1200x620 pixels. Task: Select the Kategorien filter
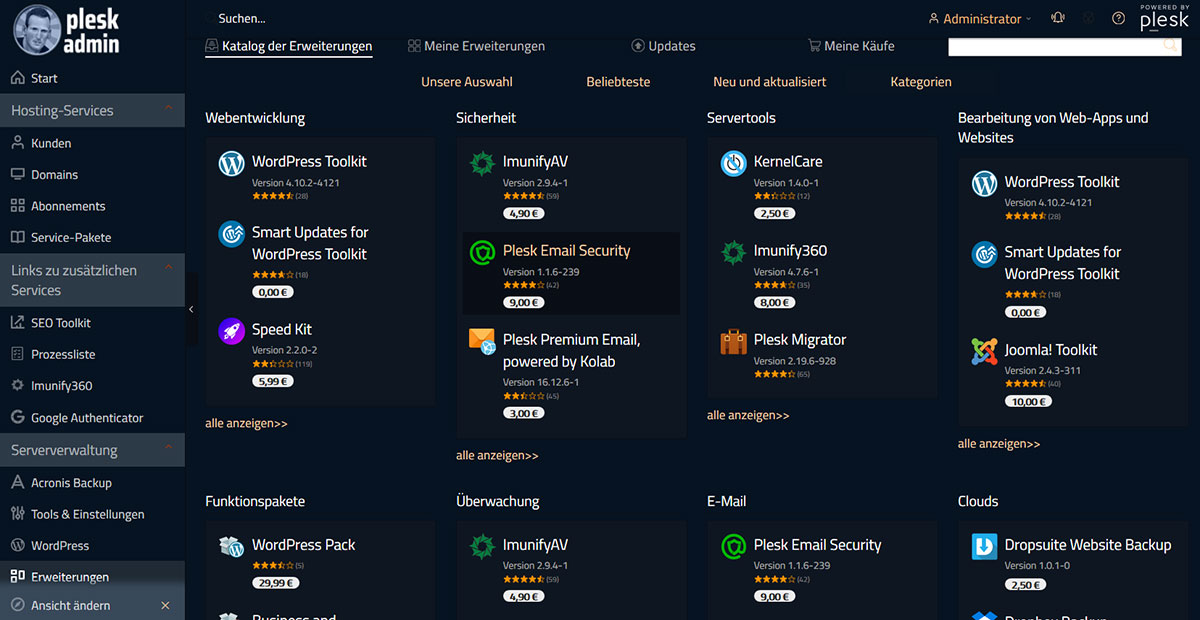click(921, 82)
